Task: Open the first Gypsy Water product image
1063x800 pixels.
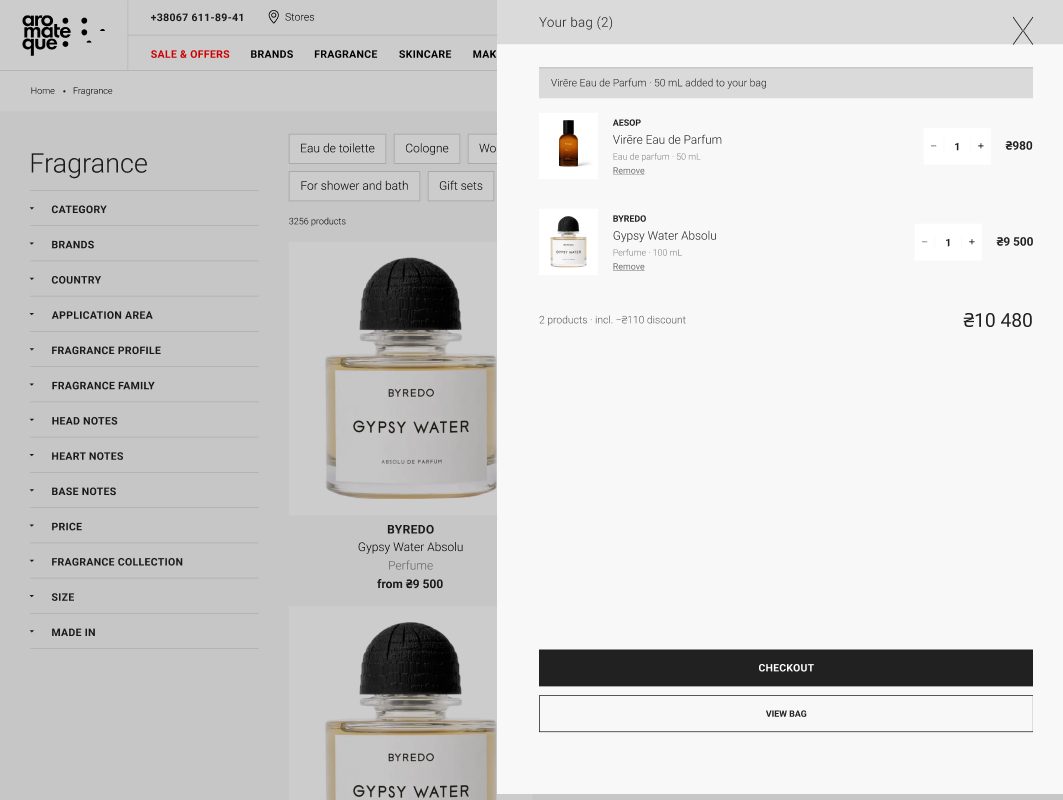Action: pyautogui.click(x=393, y=378)
